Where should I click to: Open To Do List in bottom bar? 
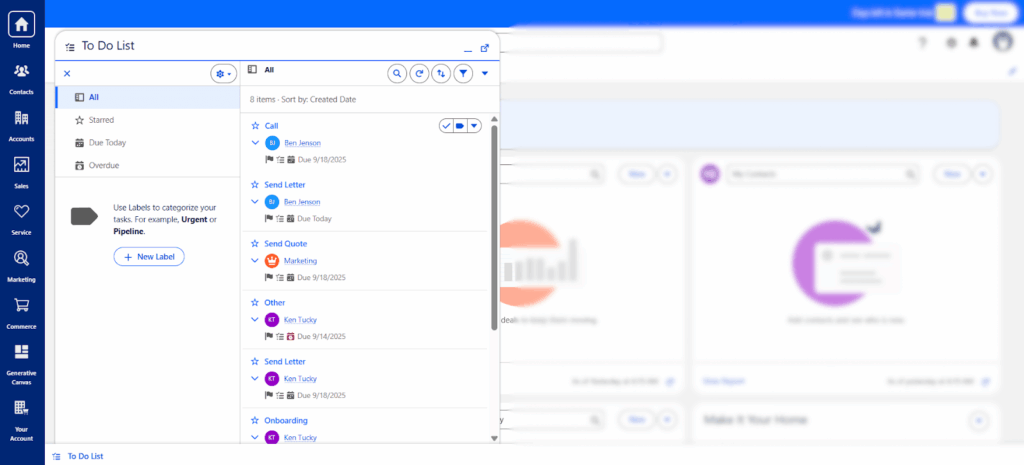click(84, 456)
